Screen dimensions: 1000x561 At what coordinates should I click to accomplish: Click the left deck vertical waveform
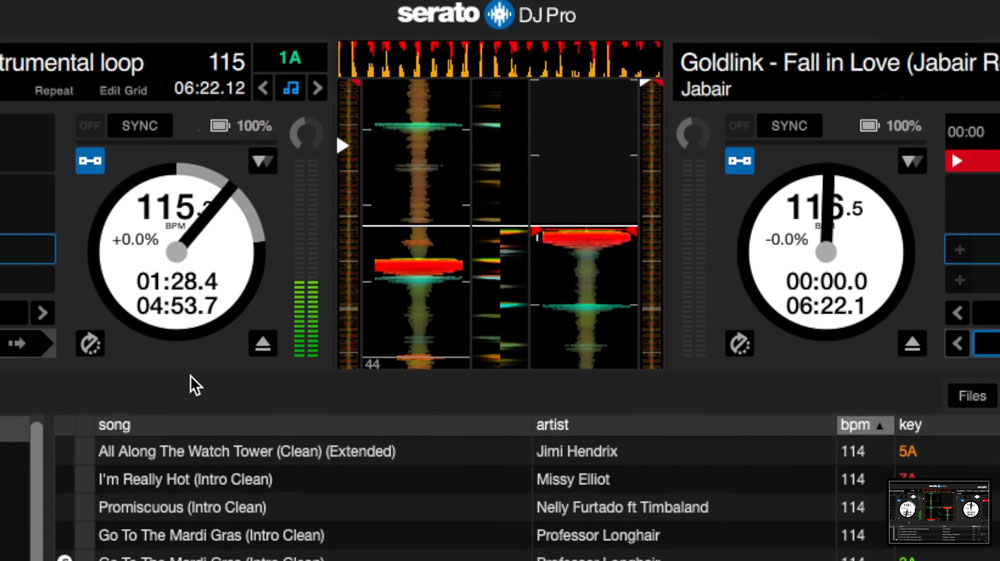(x=416, y=224)
